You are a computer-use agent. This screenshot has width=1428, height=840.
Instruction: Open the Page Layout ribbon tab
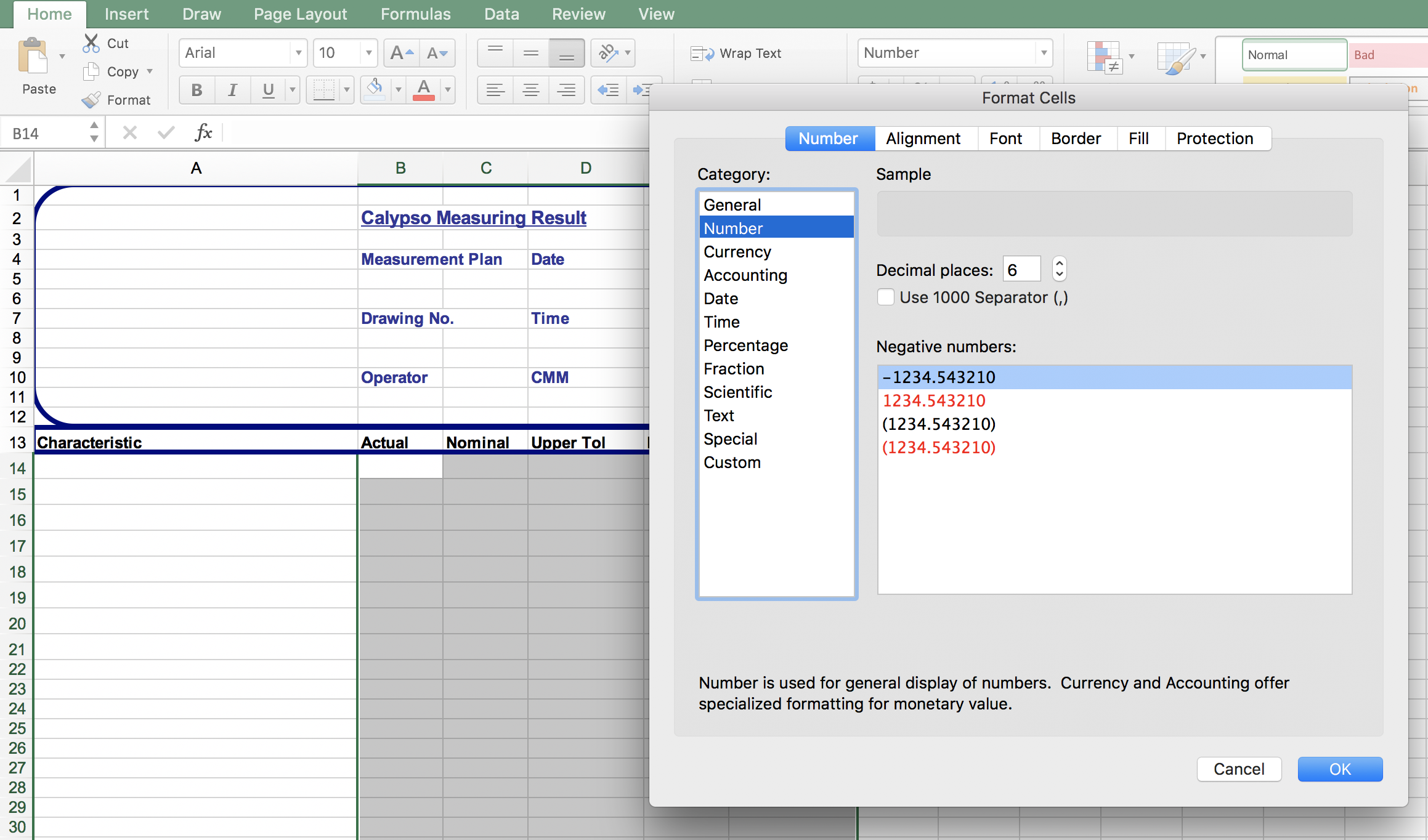click(300, 14)
